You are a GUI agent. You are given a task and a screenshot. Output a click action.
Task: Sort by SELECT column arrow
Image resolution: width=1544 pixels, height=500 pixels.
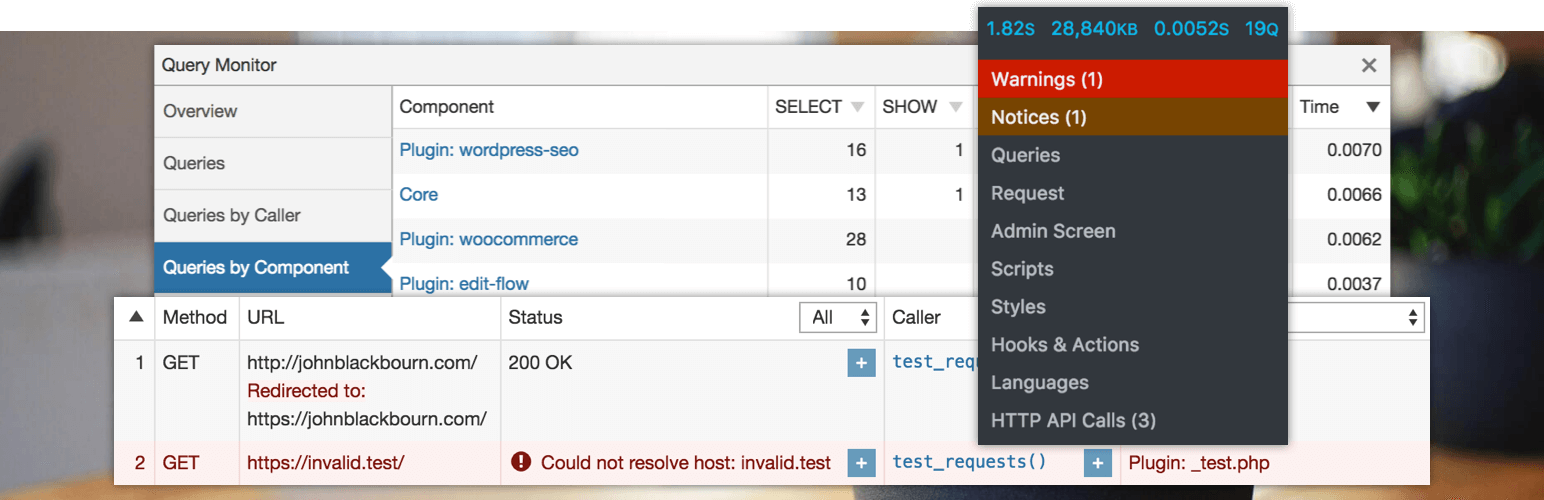tap(857, 108)
